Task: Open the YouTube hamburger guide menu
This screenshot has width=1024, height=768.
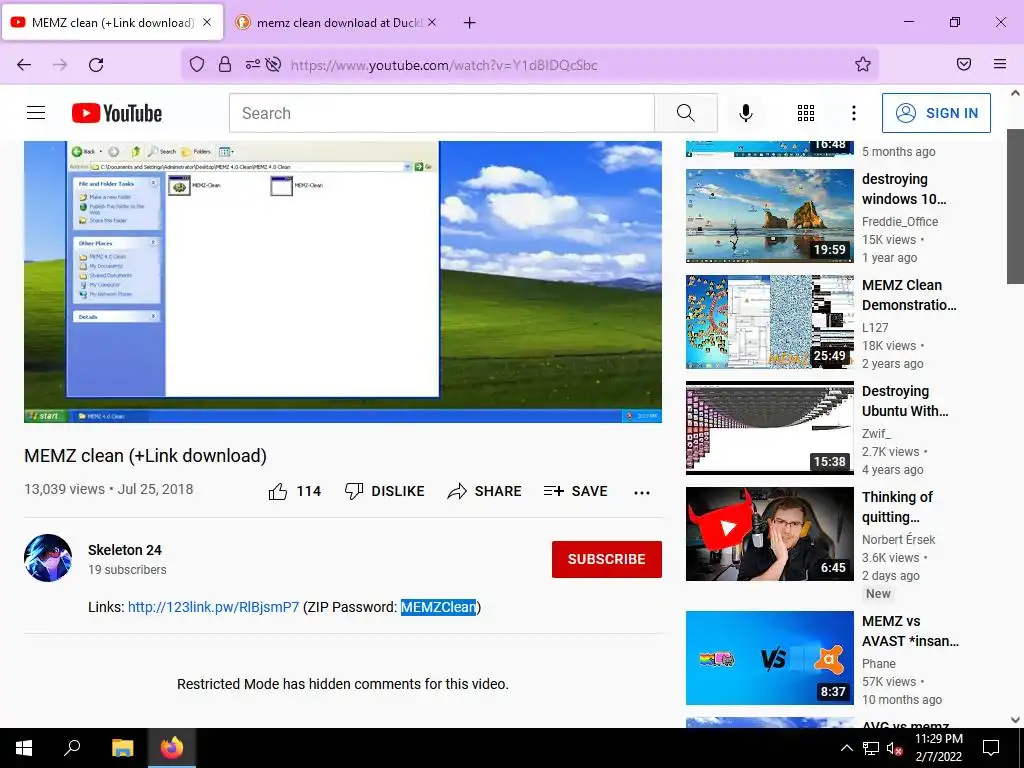Action: [x=36, y=113]
